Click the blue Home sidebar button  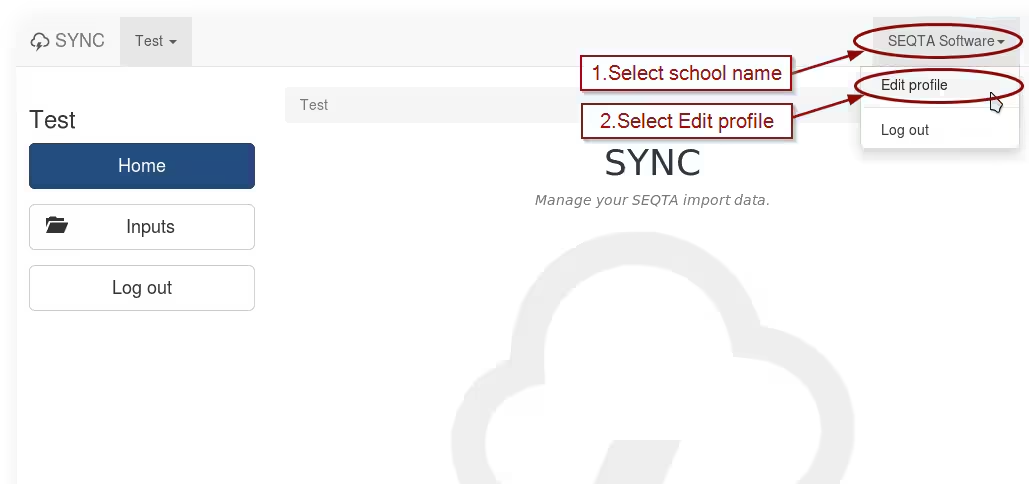pyautogui.click(x=142, y=166)
